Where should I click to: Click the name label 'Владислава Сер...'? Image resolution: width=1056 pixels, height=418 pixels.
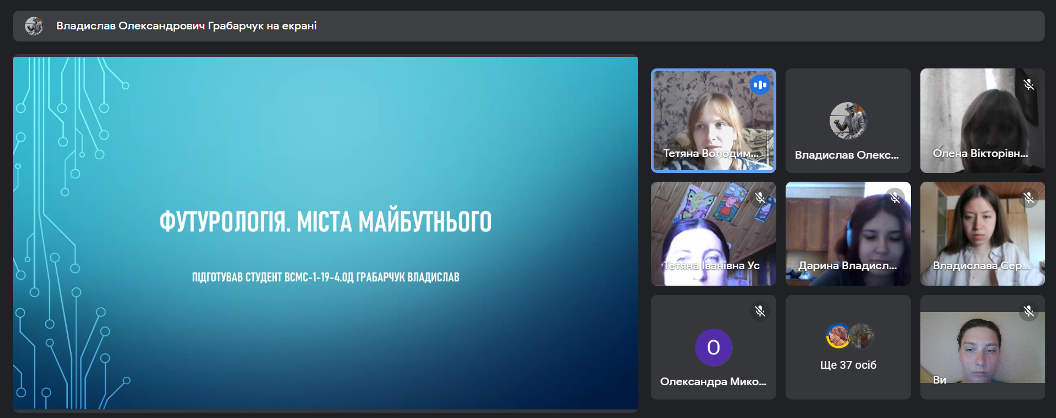point(981,266)
